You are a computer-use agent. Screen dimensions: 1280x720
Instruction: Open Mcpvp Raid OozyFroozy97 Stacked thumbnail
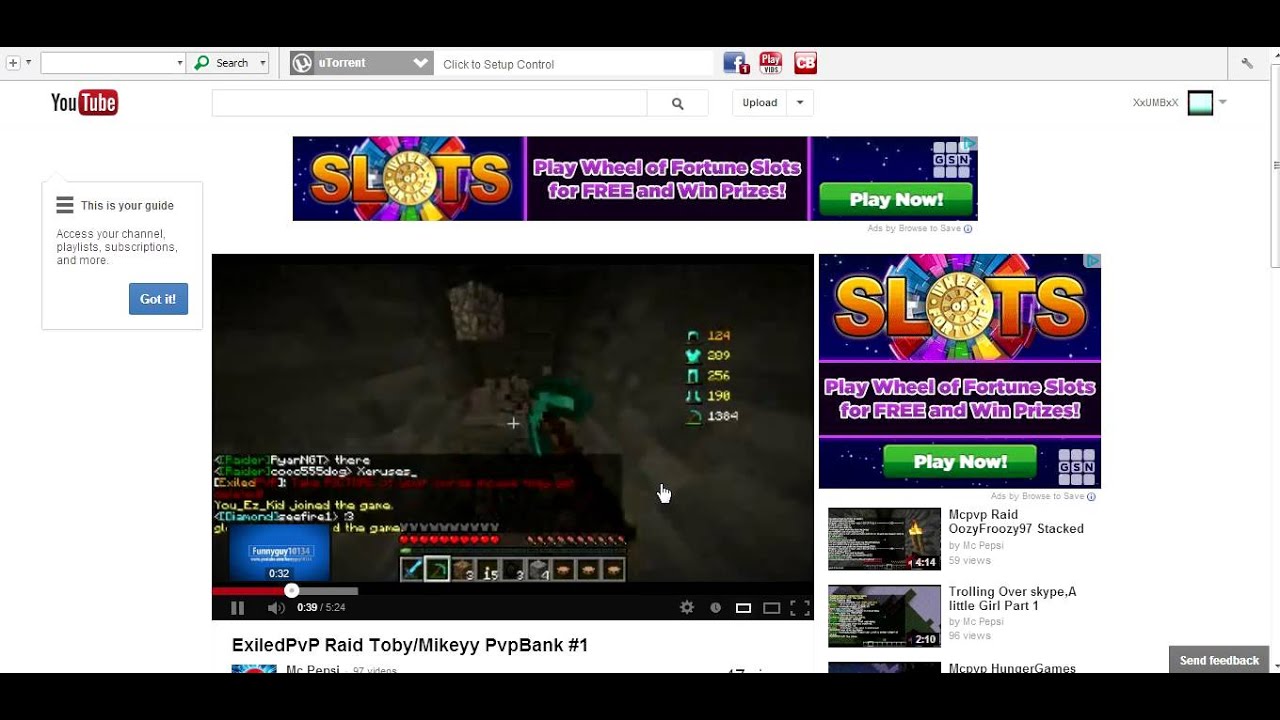pyautogui.click(x=884, y=539)
